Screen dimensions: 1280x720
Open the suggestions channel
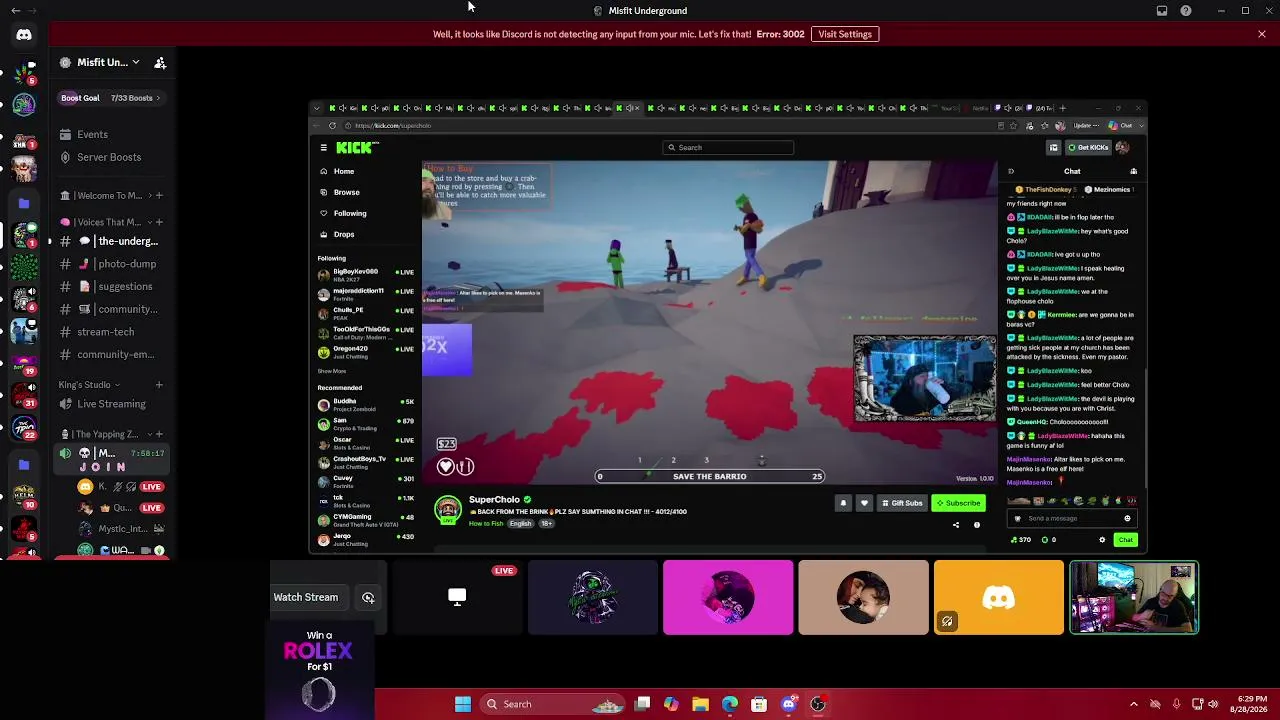pyautogui.click(x=112, y=286)
